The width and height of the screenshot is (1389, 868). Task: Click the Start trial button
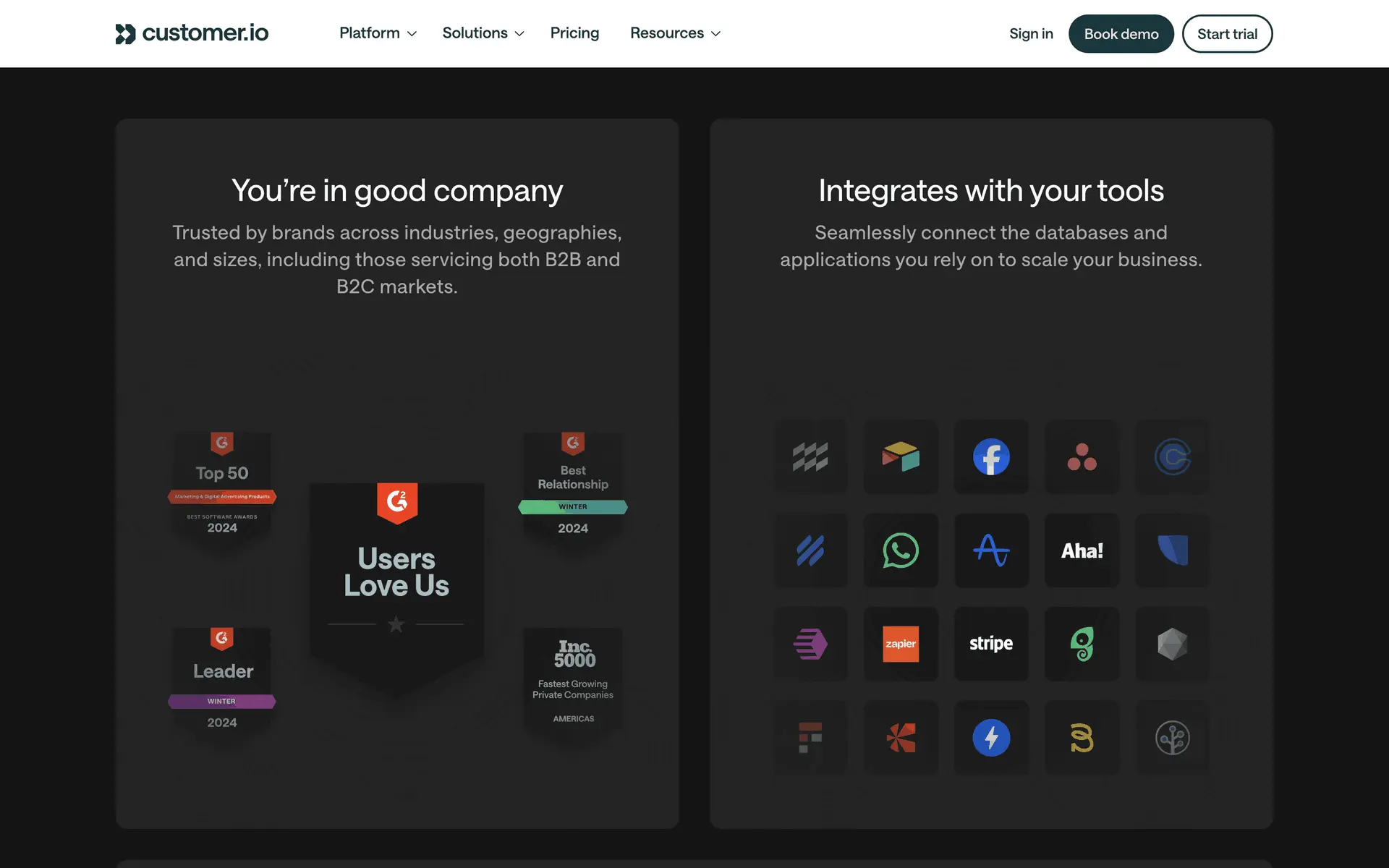1227,34
